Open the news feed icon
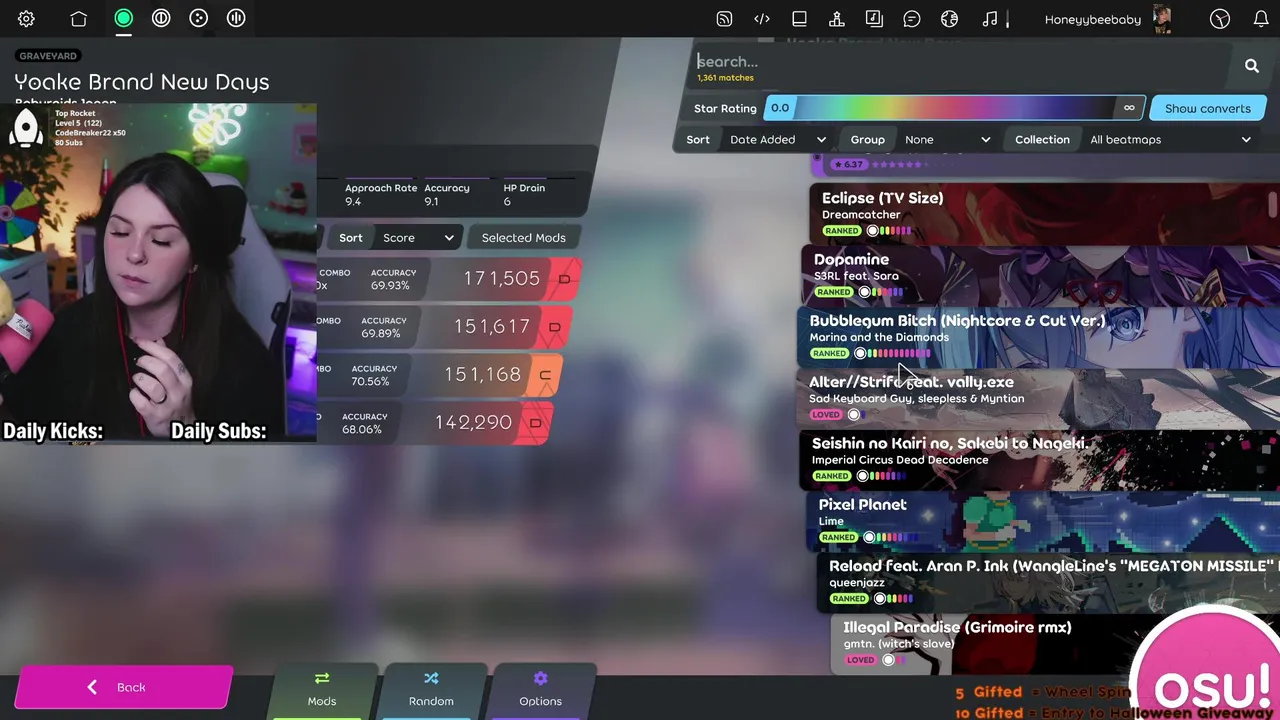This screenshot has height=720, width=1280. tap(724, 19)
